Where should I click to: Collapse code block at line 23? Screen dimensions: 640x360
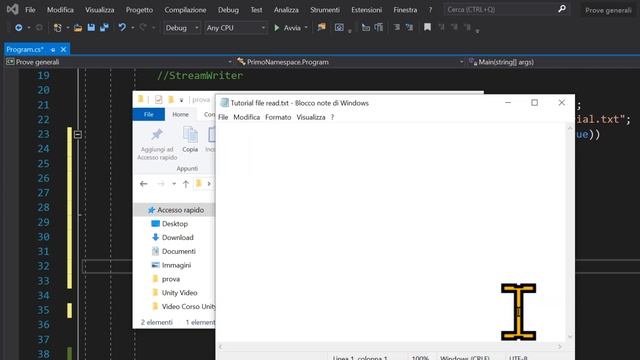(78, 134)
